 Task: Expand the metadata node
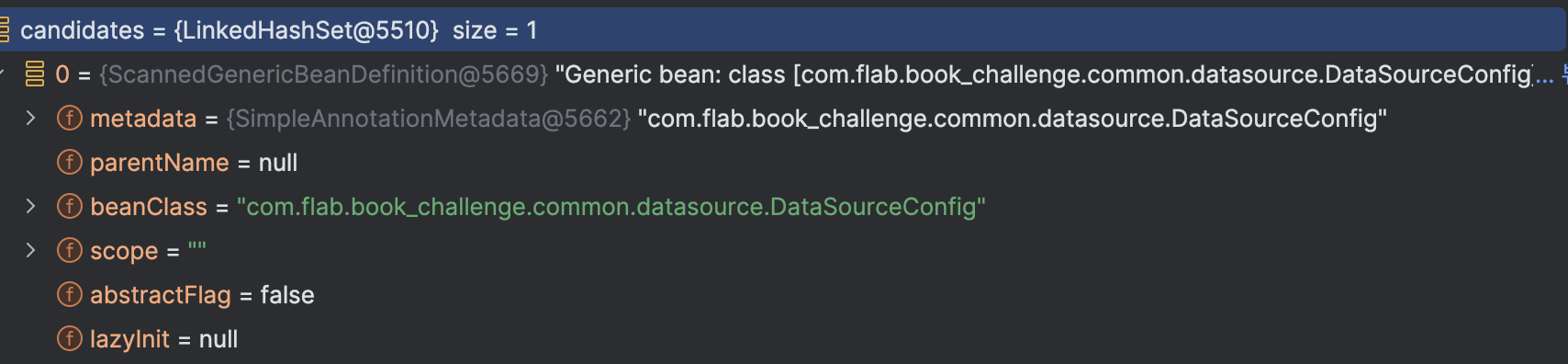pyautogui.click(x=30, y=119)
